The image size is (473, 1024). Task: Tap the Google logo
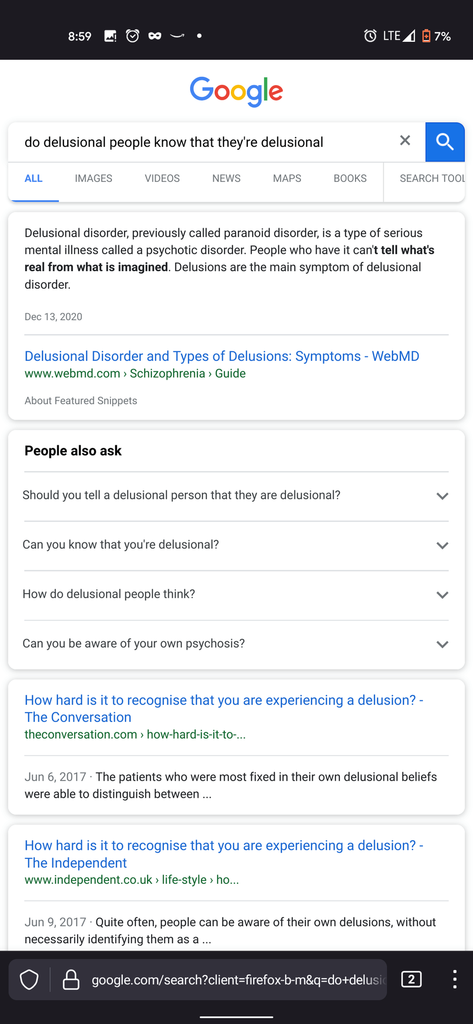point(236,91)
